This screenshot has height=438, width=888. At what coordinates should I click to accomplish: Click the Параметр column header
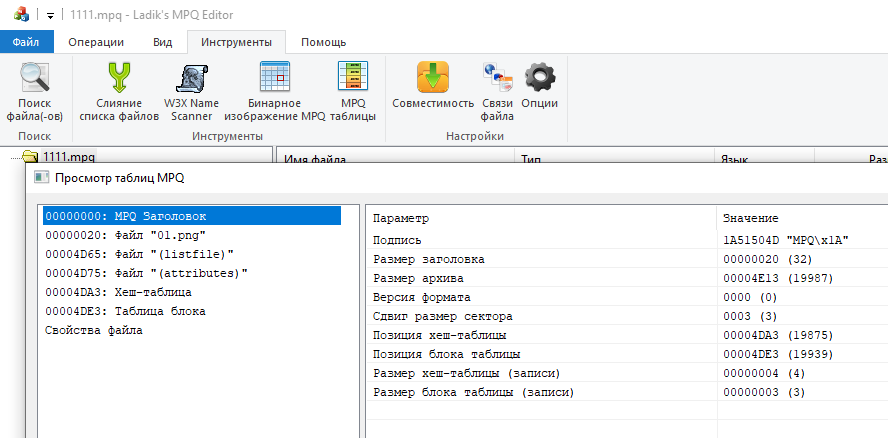point(541,218)
